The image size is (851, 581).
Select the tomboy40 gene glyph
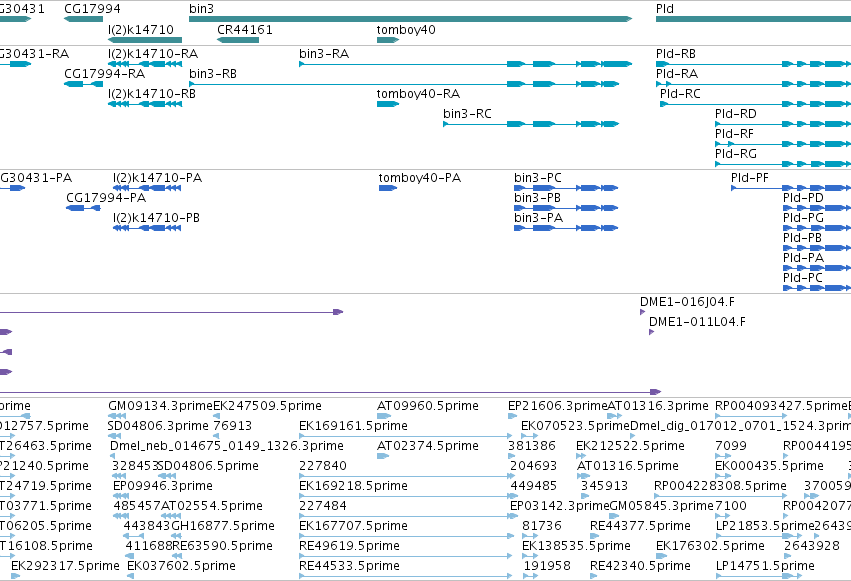(388, 40)
